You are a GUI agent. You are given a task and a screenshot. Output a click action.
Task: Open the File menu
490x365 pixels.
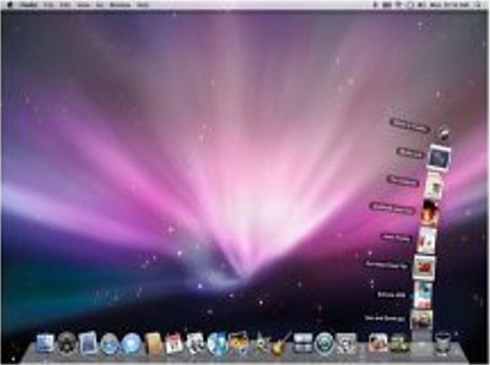(x=49, y=5)
